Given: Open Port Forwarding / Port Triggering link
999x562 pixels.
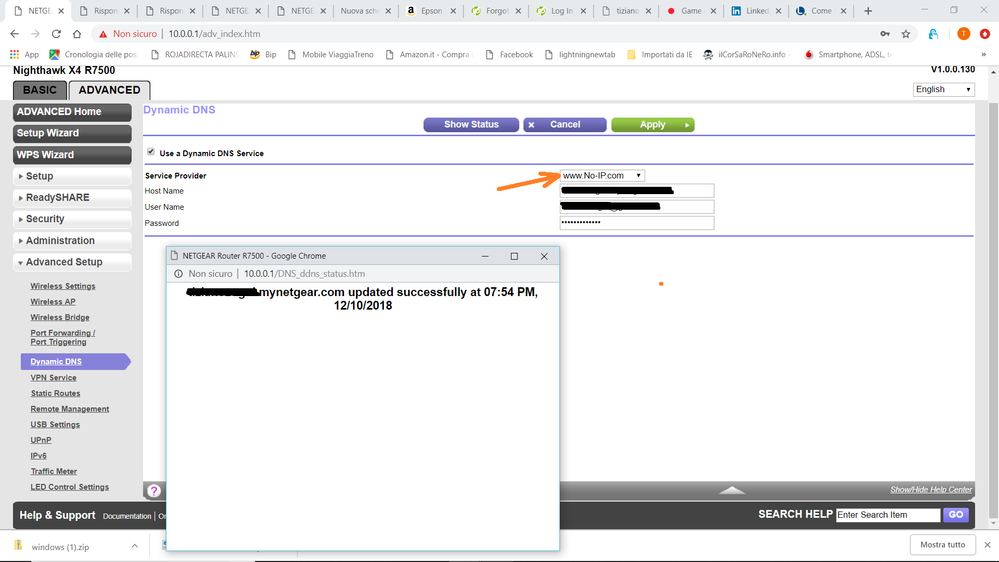Looking at the screenshot, I should tap(62, 337).
